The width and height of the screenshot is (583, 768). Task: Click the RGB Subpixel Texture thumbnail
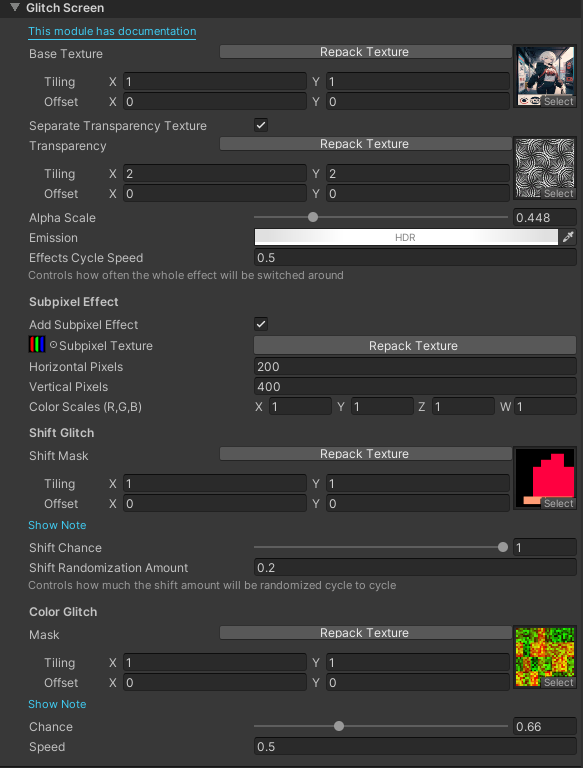point(37,345)
